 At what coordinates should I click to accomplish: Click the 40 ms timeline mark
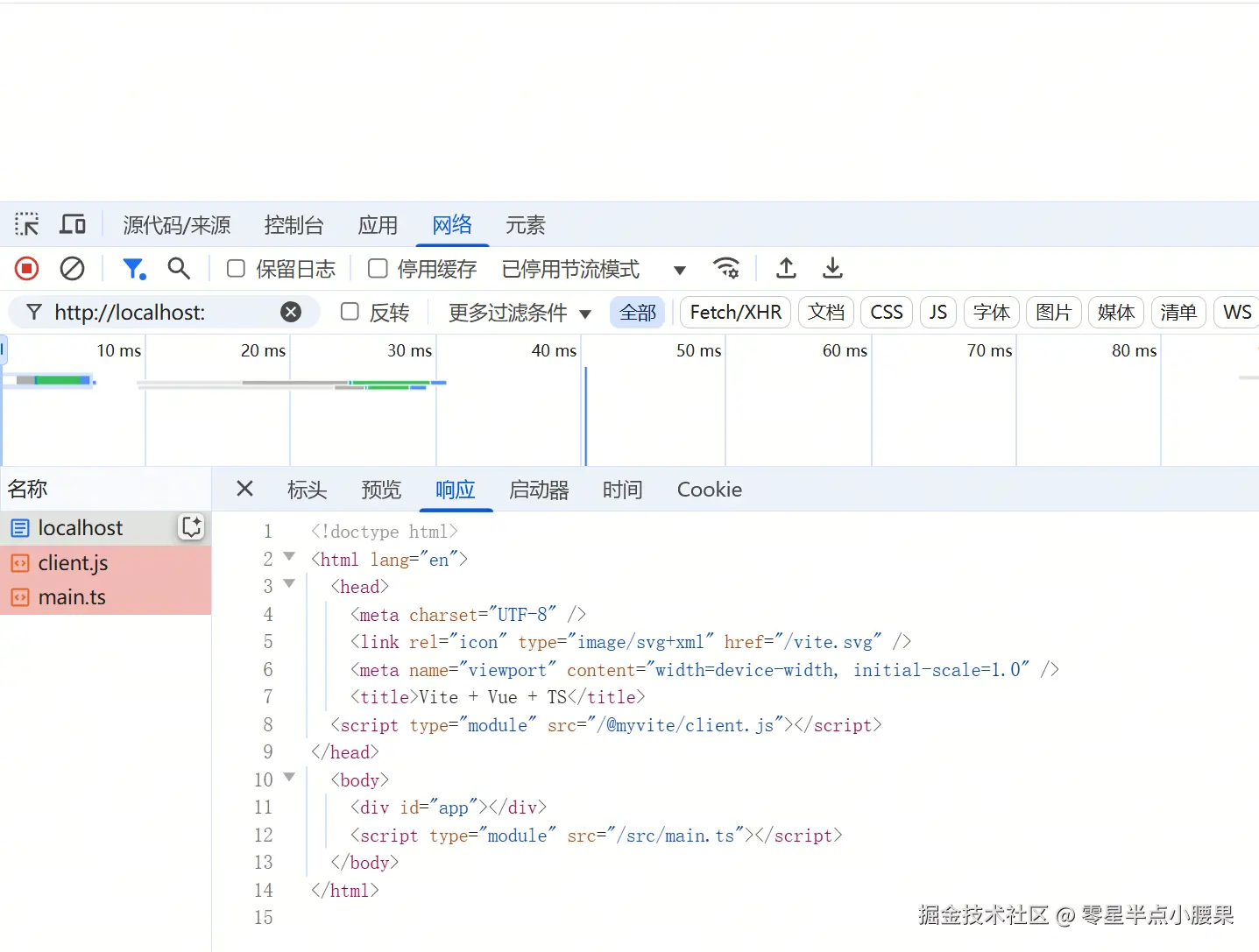554,350
